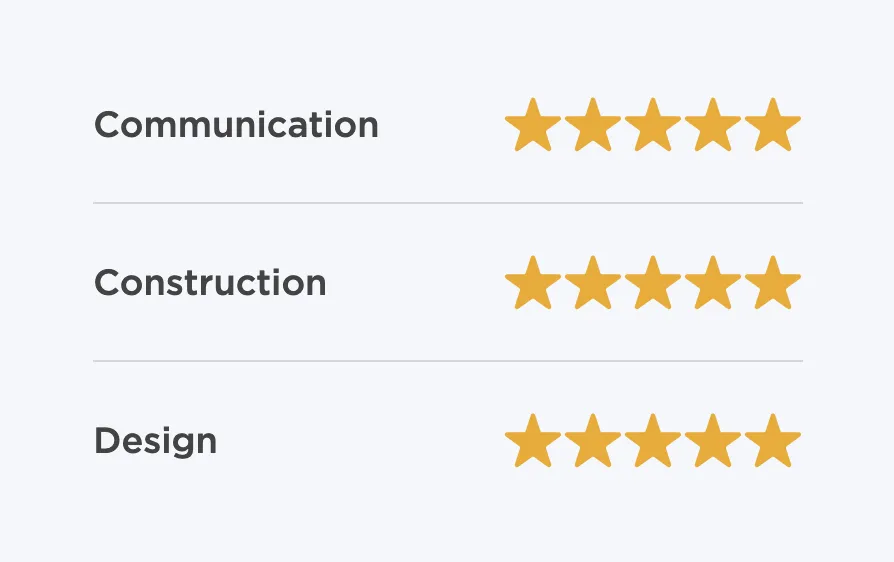Select the fifth Construction star
This screenshot has width=894, height=562.
click(x=773, y=283)
